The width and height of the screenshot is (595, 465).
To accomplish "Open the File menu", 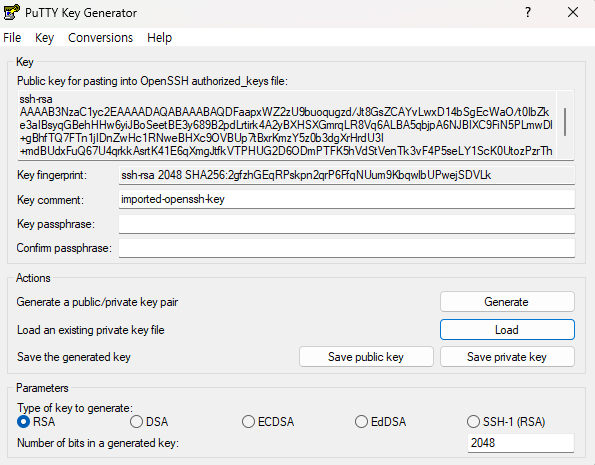I will 12,38.
